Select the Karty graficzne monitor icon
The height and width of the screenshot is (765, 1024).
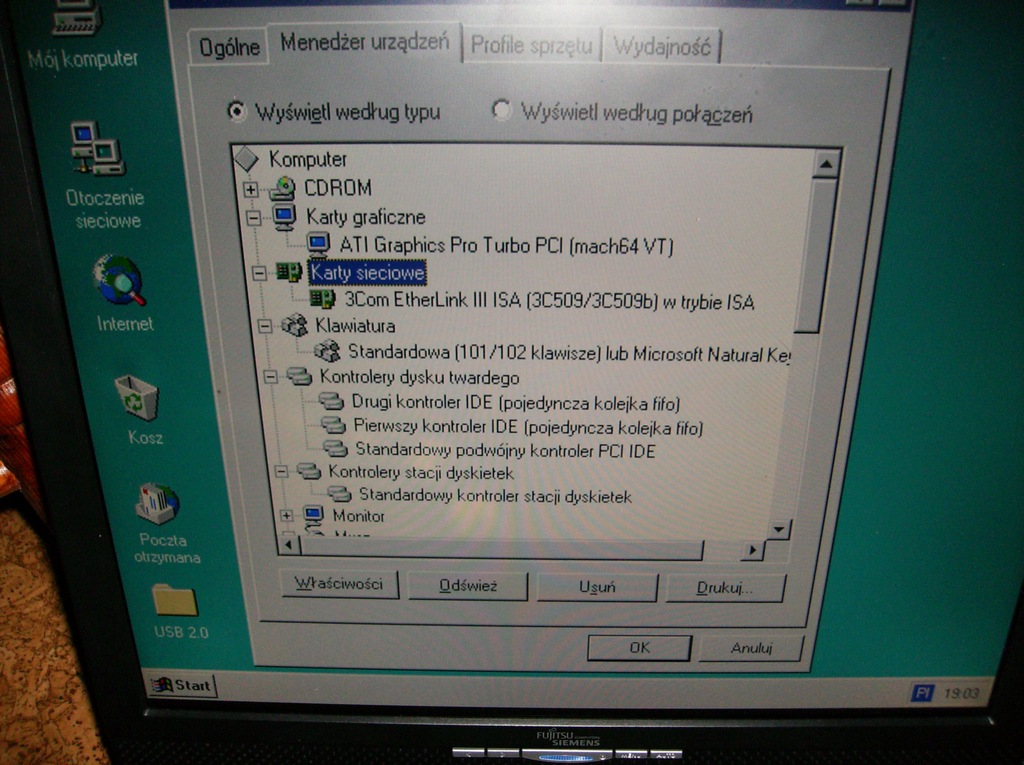pyautogui.click(x=285, y=216)
